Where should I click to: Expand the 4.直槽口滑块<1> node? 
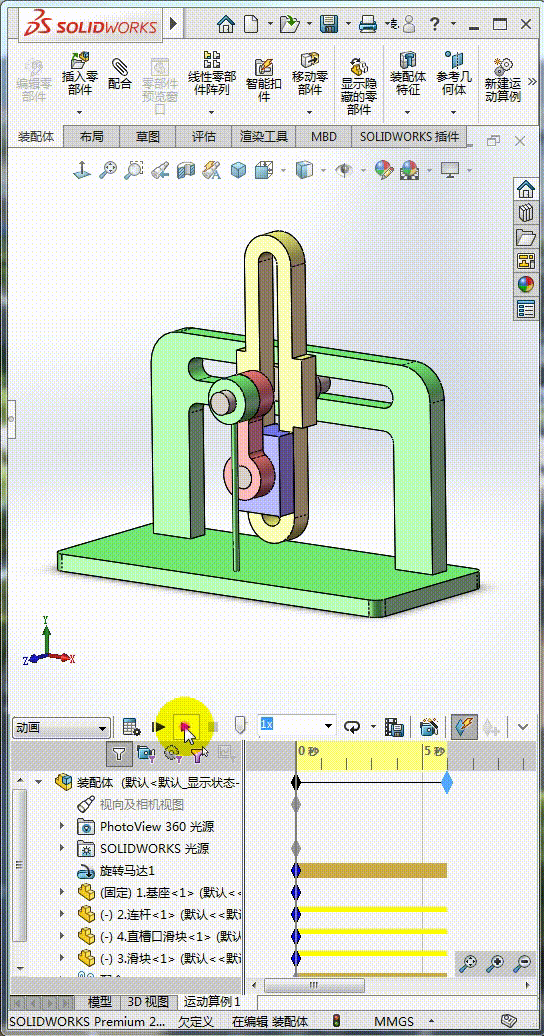pos(62,936)
